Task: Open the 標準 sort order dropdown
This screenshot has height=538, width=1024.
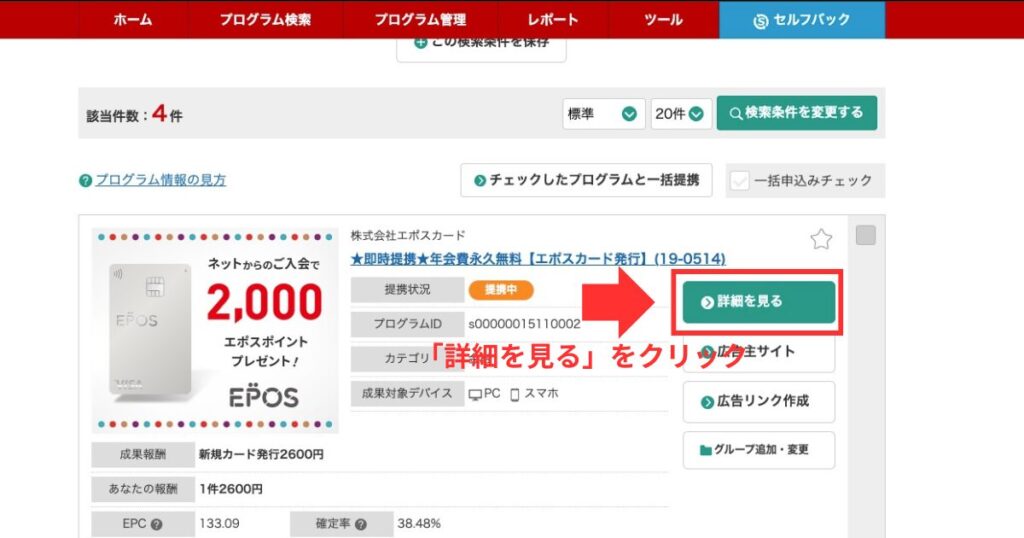Action: tap(603, 114)
